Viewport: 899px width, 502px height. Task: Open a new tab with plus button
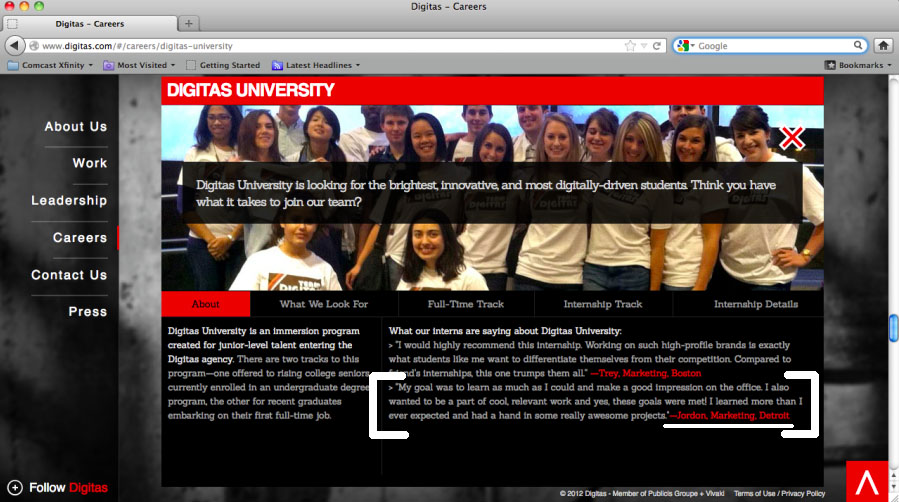pyautogui.click(x=189, y=24)
